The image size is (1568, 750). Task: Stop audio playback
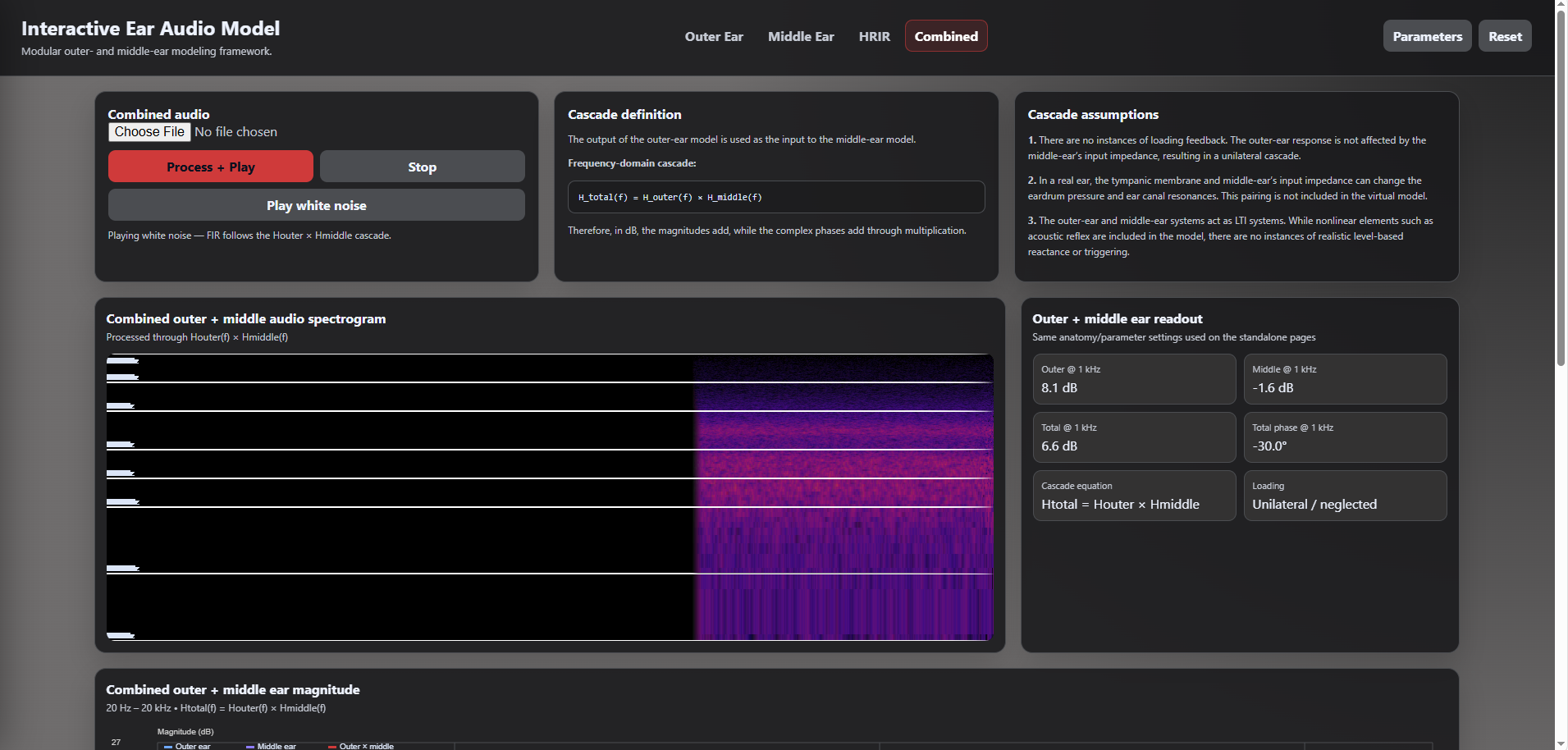[x=423, y=167]
